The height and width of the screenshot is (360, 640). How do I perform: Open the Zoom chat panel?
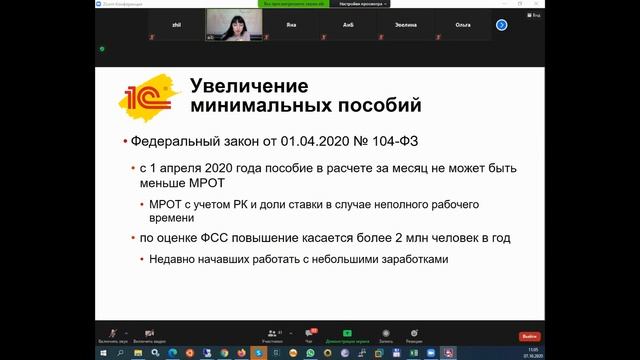coord(309,336)
